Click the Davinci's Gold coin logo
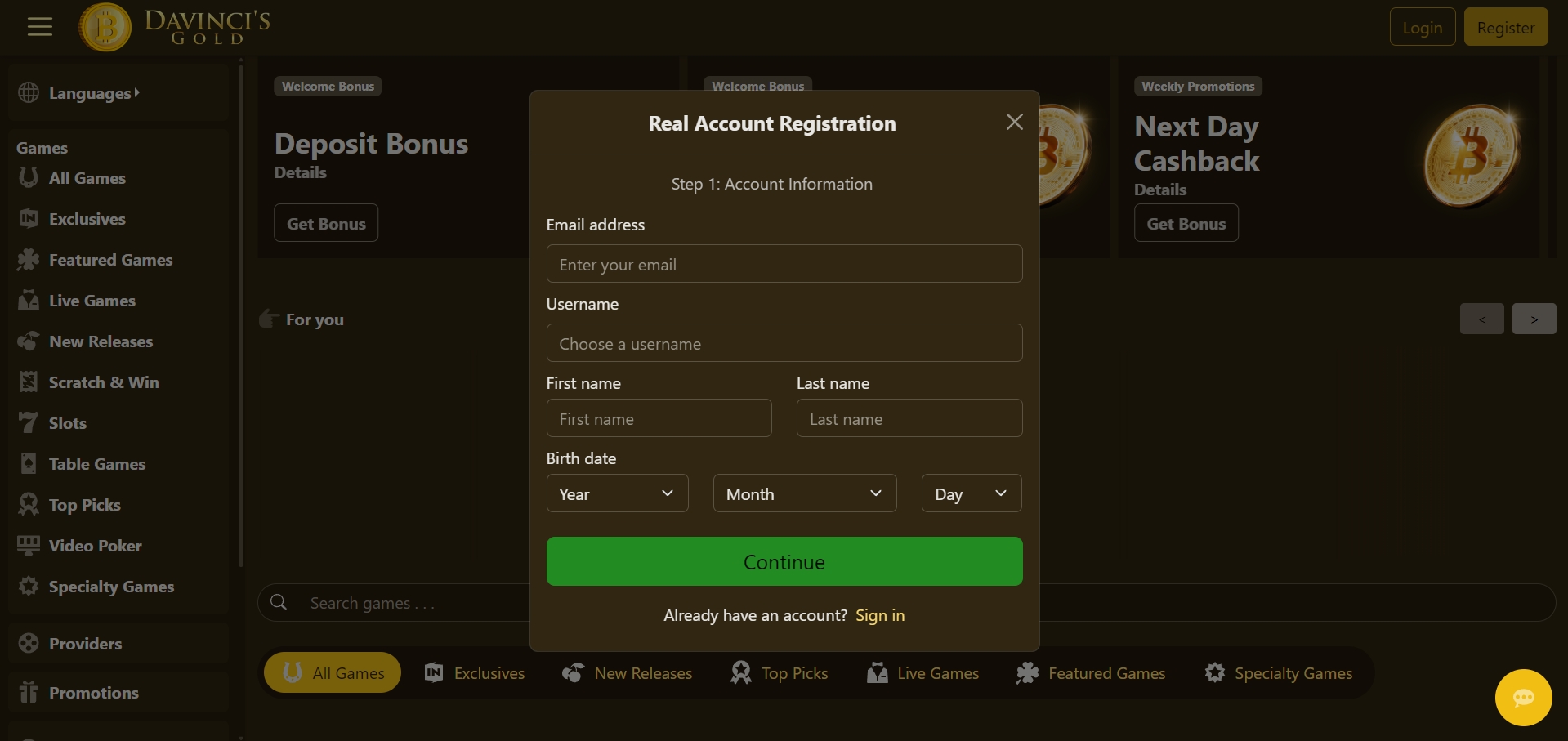The image size is (1568, 741). (105, 27)
